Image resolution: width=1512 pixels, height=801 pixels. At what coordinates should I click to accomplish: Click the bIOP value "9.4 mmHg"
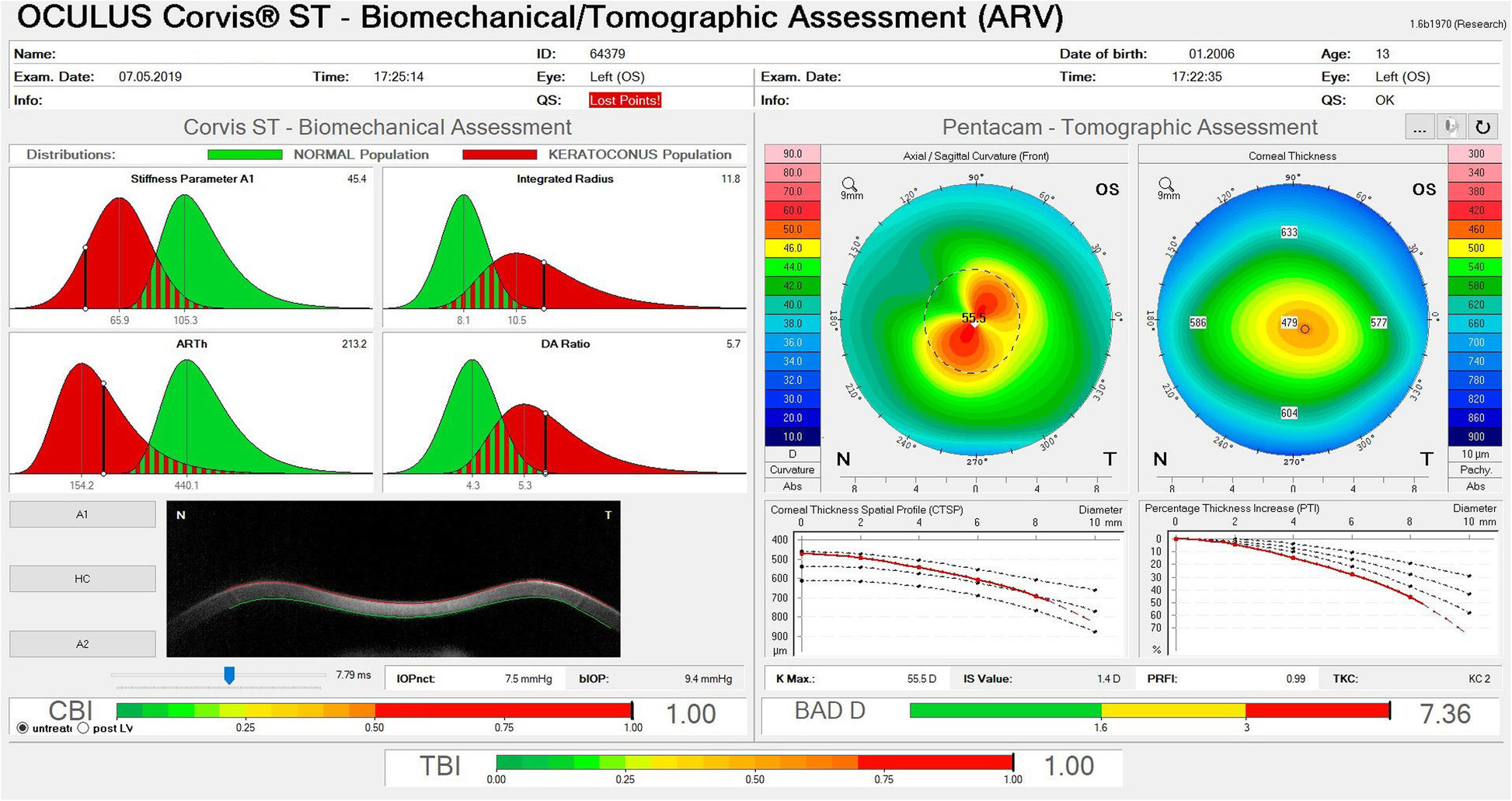[x=708, y=679]
